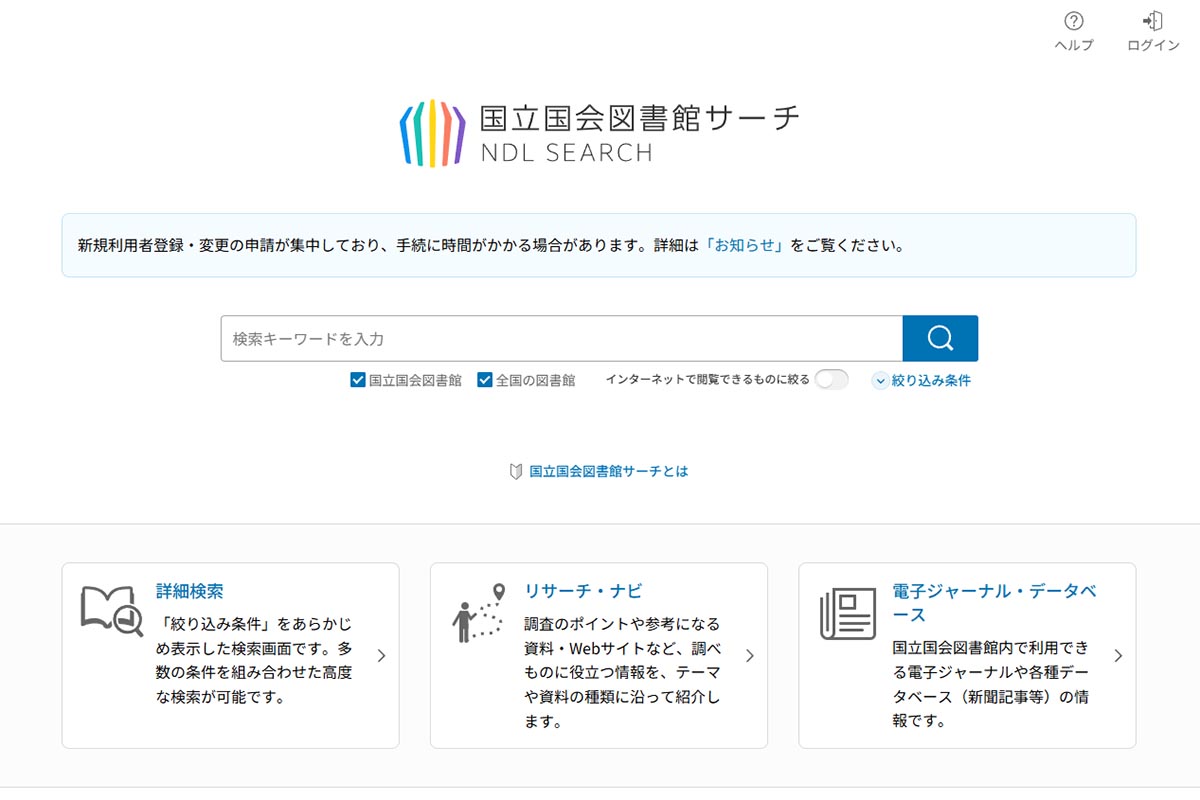The height and width of the screenshot is (800, 1200).
Task: Click the リサーチ・ナビ description text
Action: 622,672
